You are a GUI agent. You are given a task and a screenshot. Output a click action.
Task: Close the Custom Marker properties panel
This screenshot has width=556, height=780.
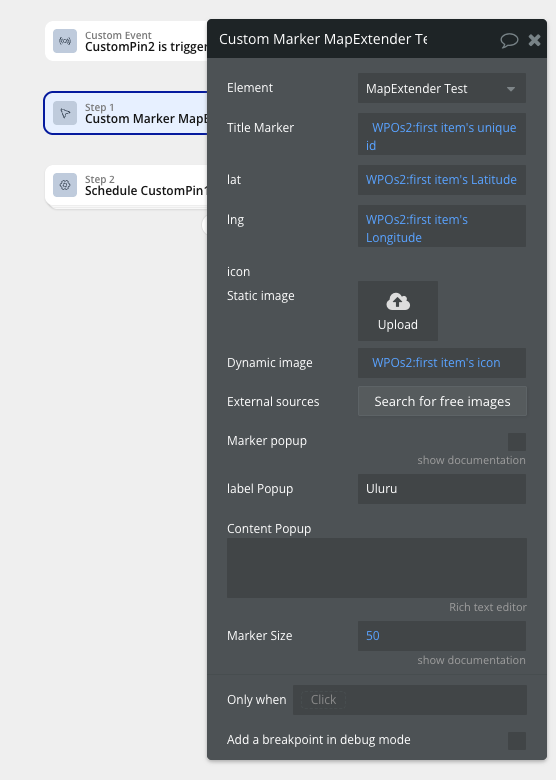click(535, 40)
